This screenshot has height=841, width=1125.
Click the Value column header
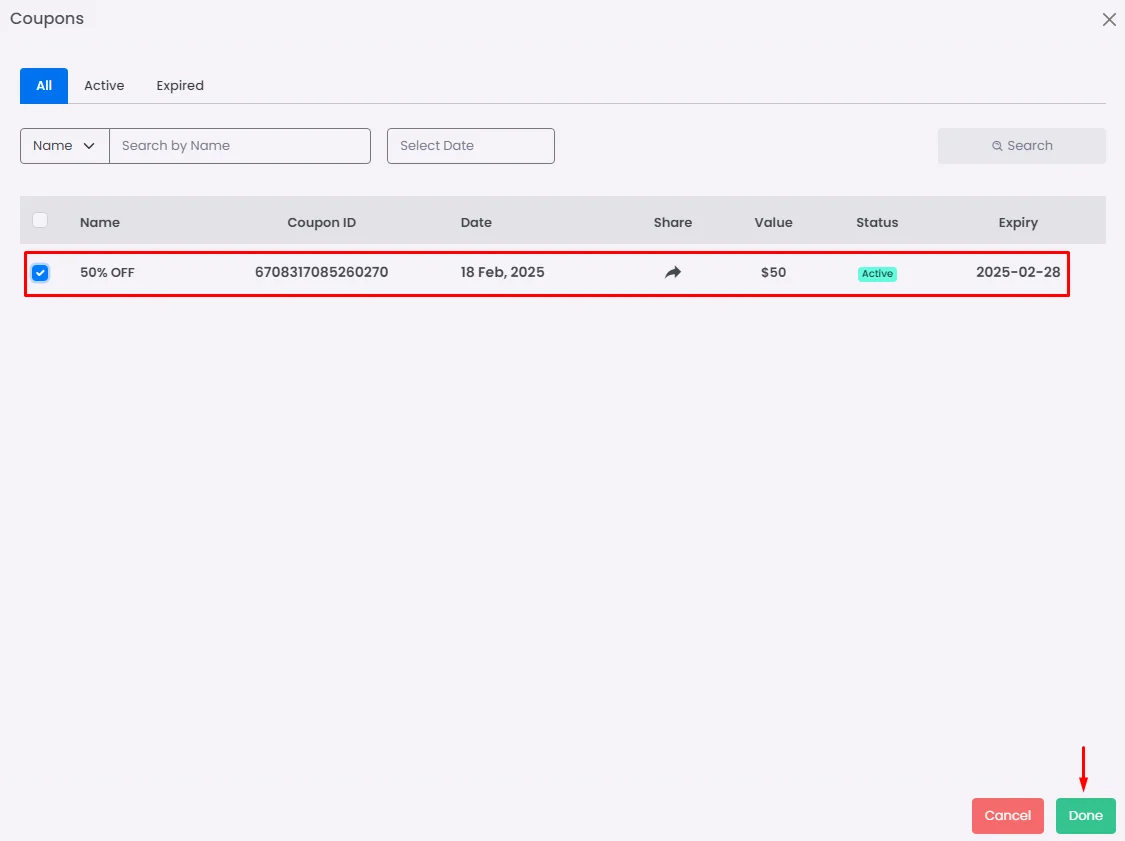point(773,222)
